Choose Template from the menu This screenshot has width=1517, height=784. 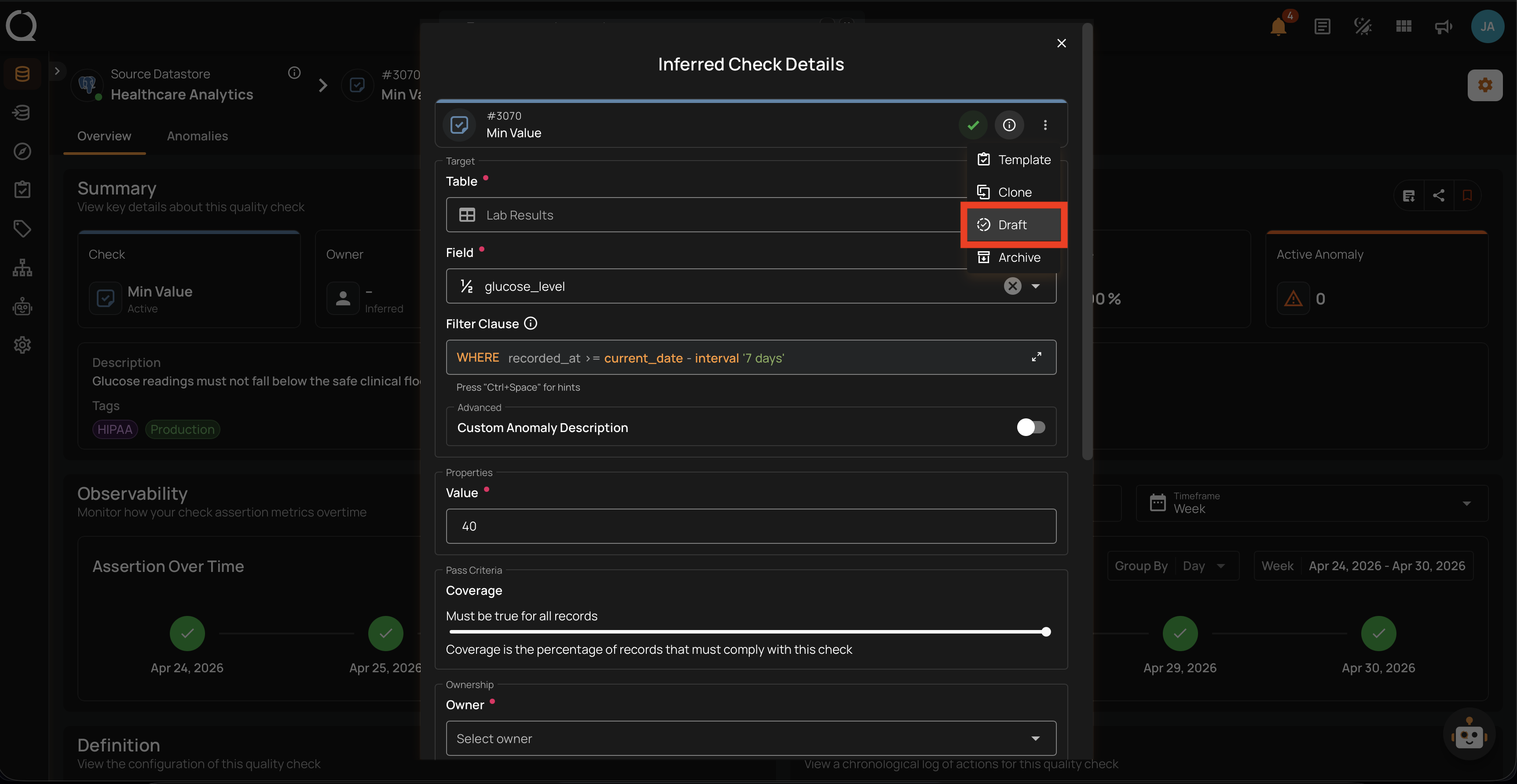pyautogui.click(x=1014, y=160)
